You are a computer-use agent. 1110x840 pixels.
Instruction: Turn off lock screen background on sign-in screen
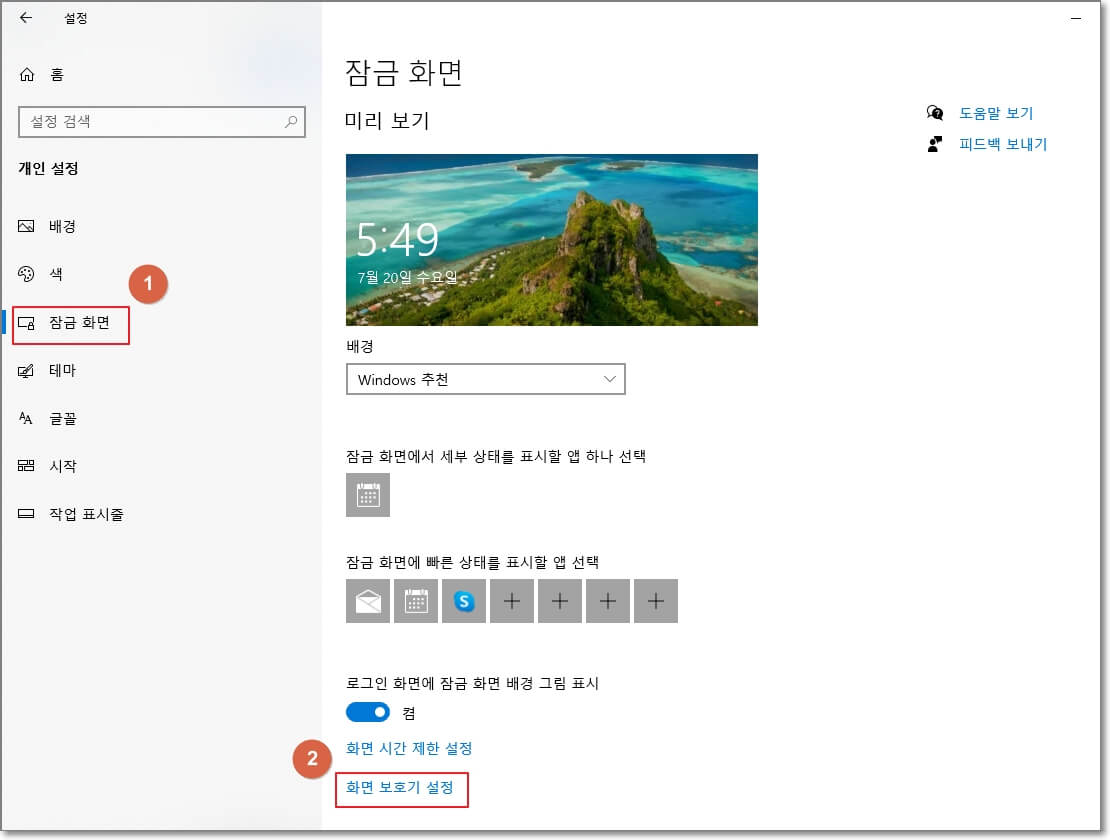click(x=368, y=712)
